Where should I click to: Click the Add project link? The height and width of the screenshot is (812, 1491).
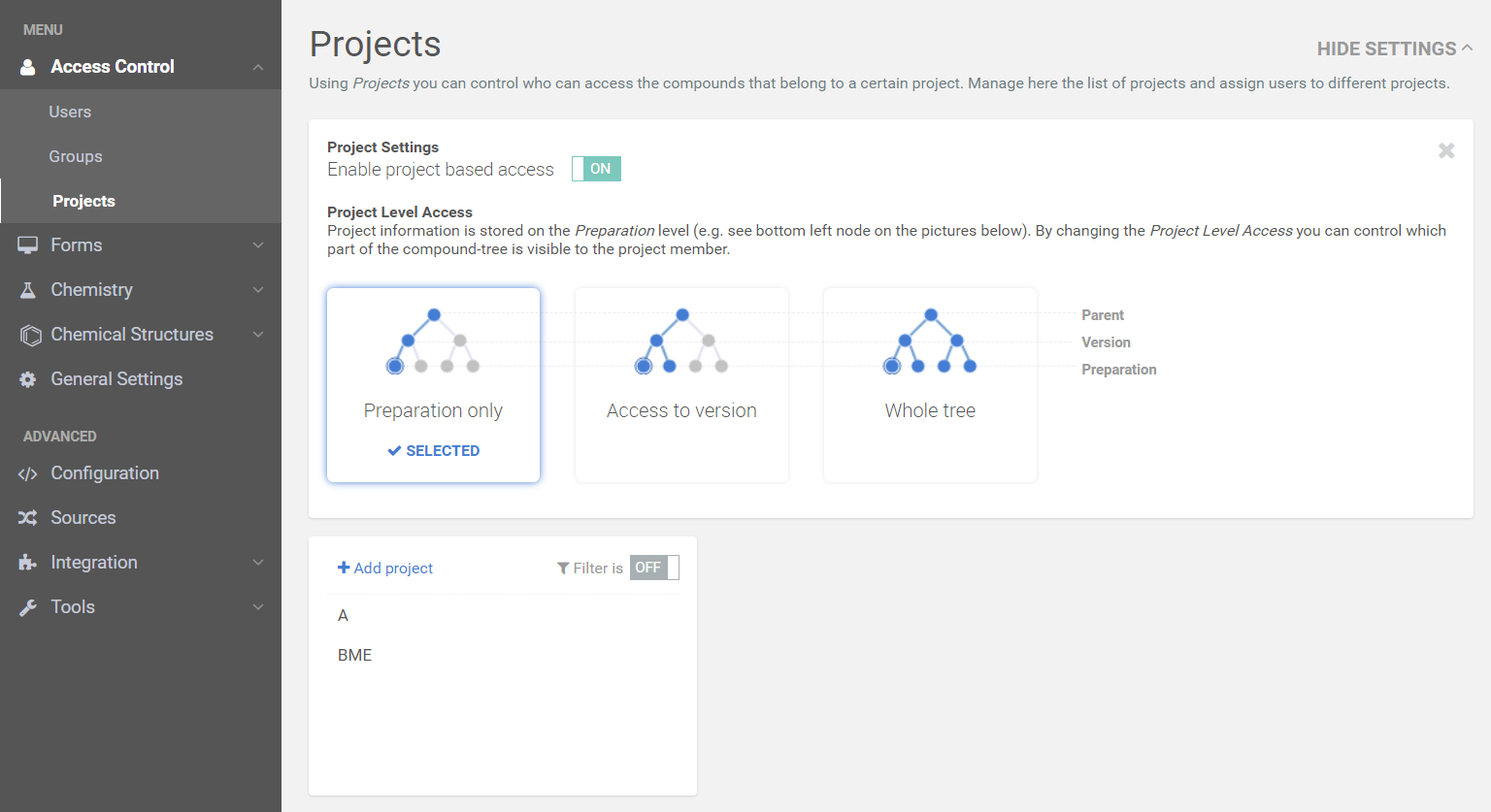click(385, 568)
